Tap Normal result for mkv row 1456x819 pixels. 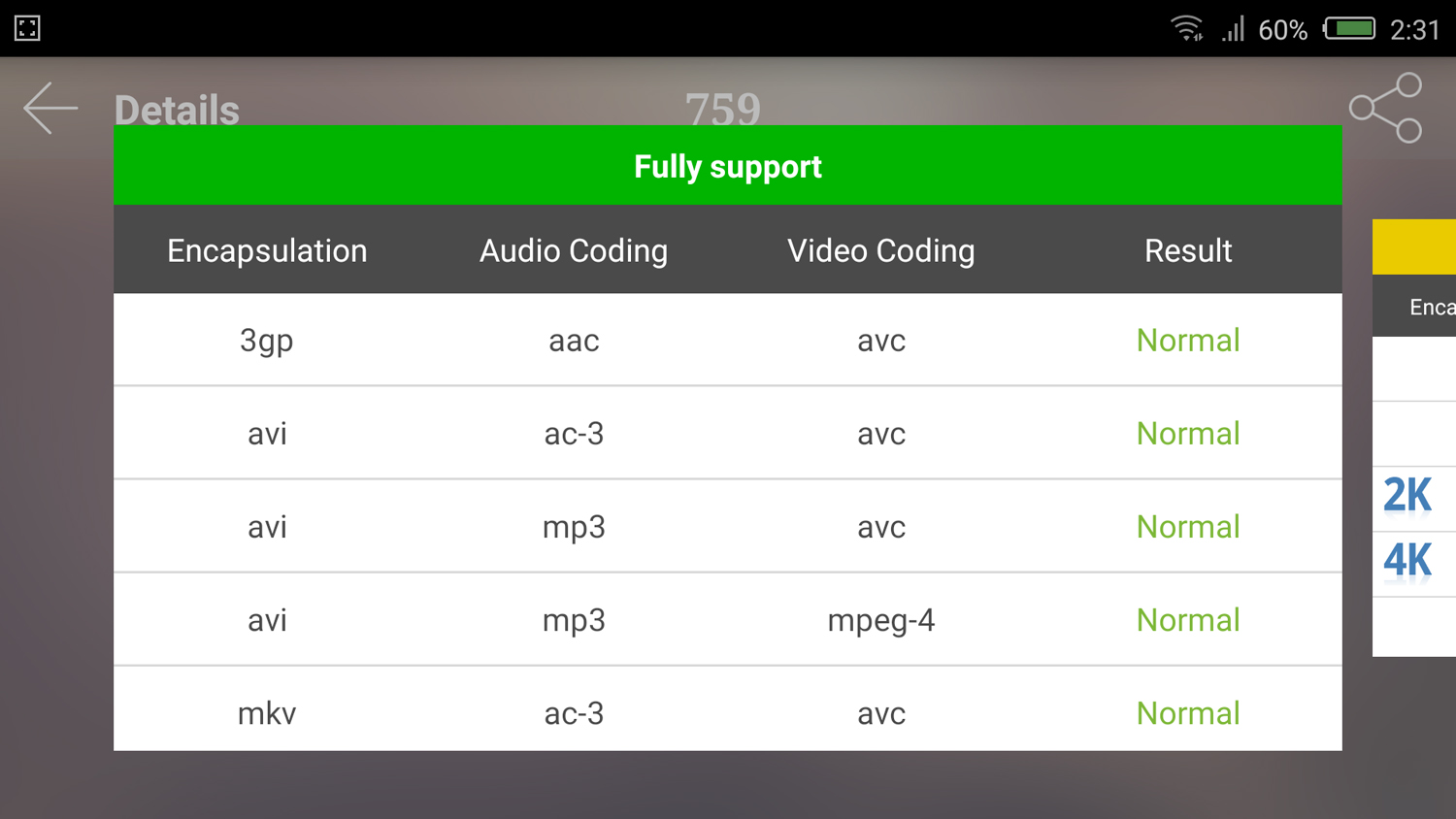1188,713
